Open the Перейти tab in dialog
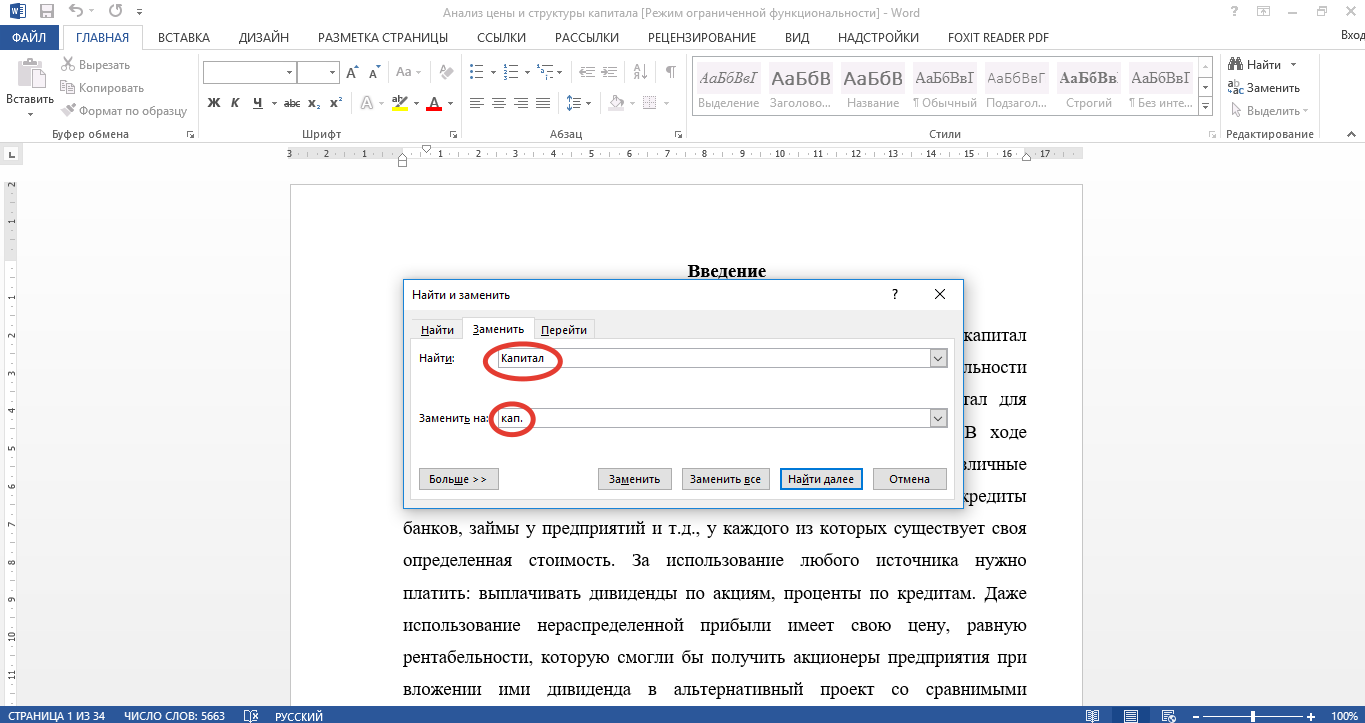Viewport: 1365px width, 723px height. [564, 329]
